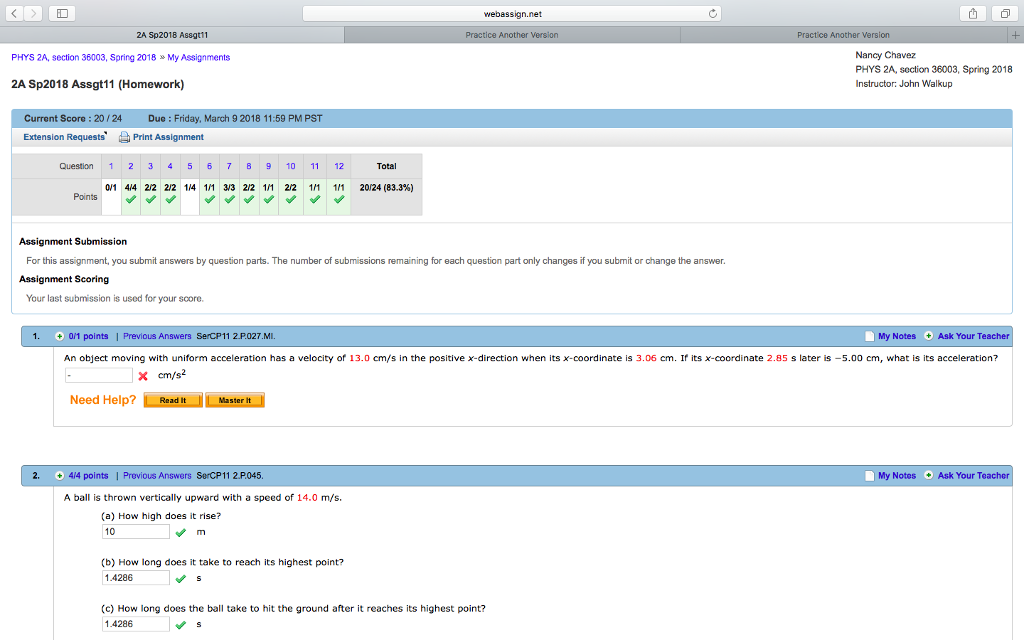The image size is (1024, 640).
Task: Click the Master It help button
Action: point(235,400)
